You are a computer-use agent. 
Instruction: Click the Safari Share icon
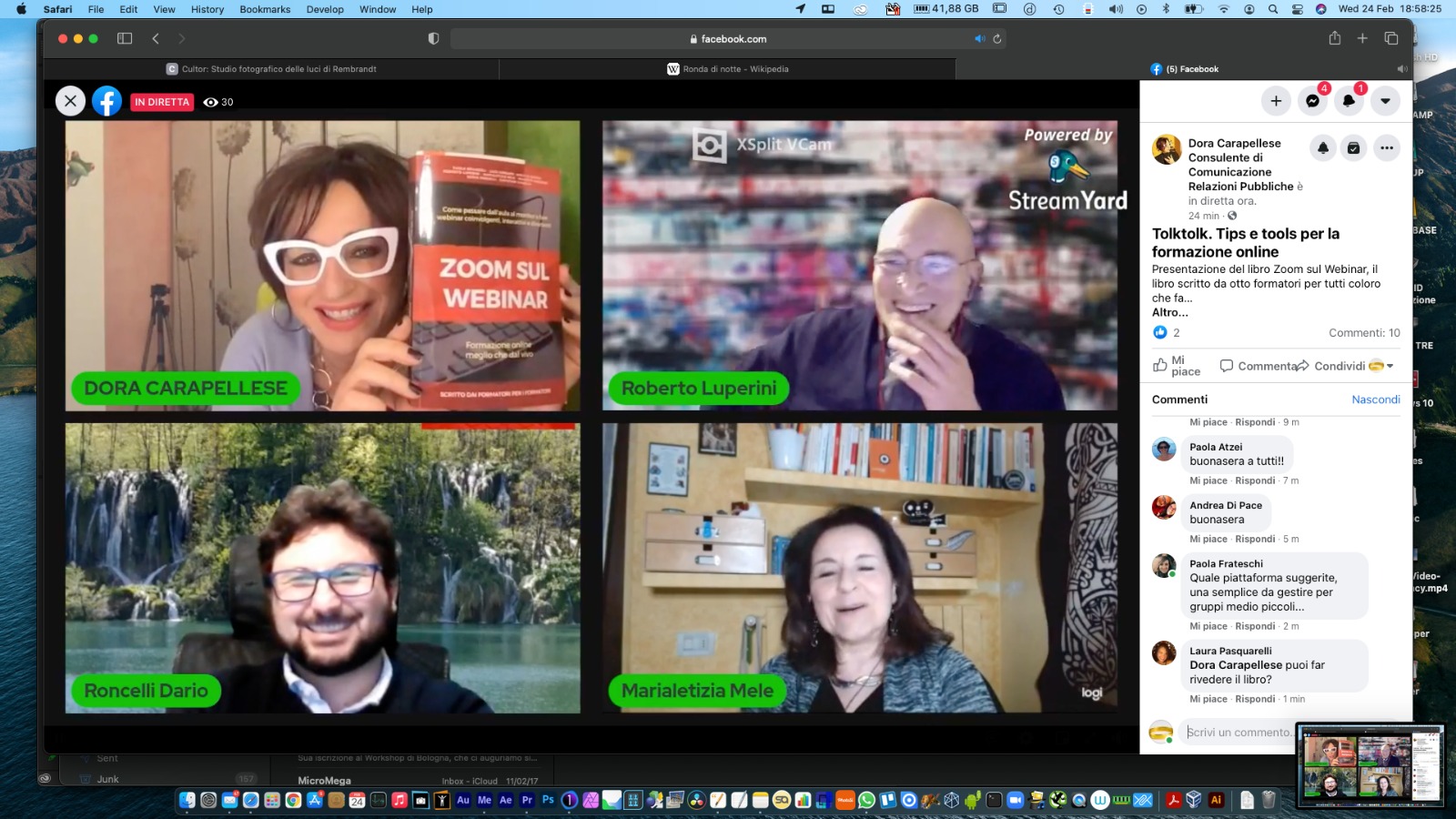point(1334,37)
